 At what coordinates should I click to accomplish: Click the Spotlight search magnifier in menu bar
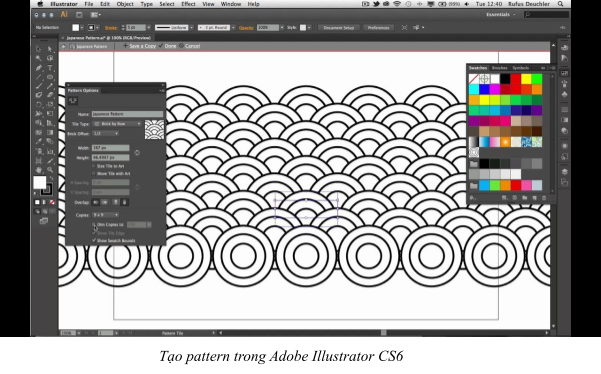pyautogui.click(x=560, y=4)
